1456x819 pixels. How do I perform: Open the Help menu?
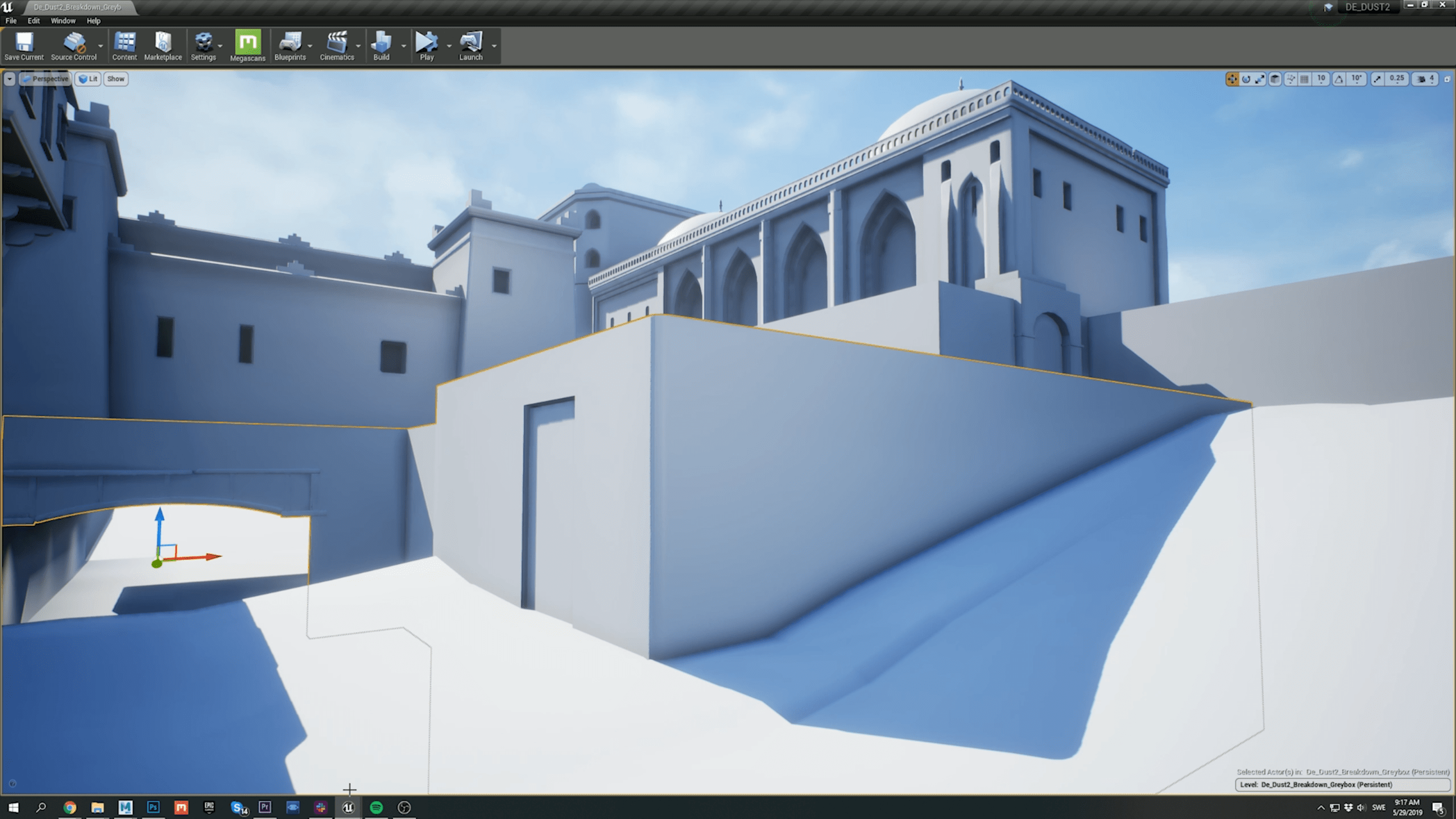[93, 20]
